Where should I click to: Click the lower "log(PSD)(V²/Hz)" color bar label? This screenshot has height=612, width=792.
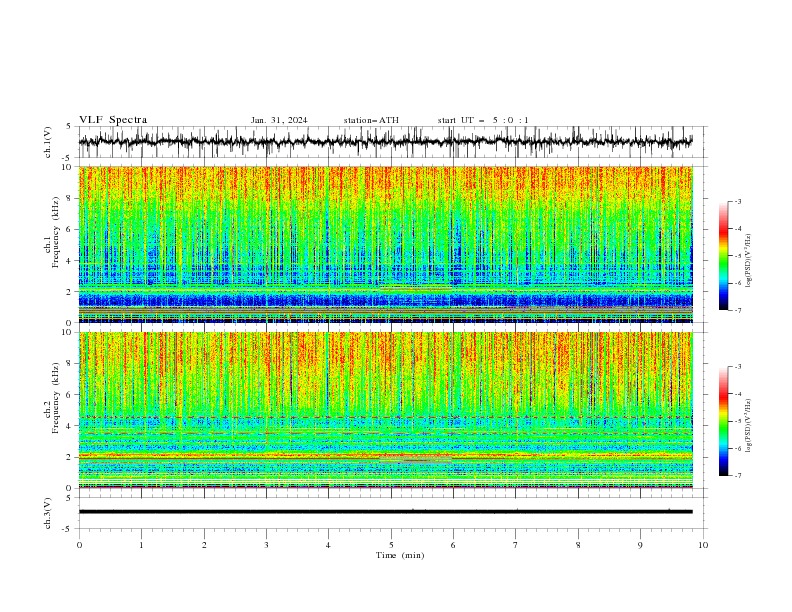748,426
